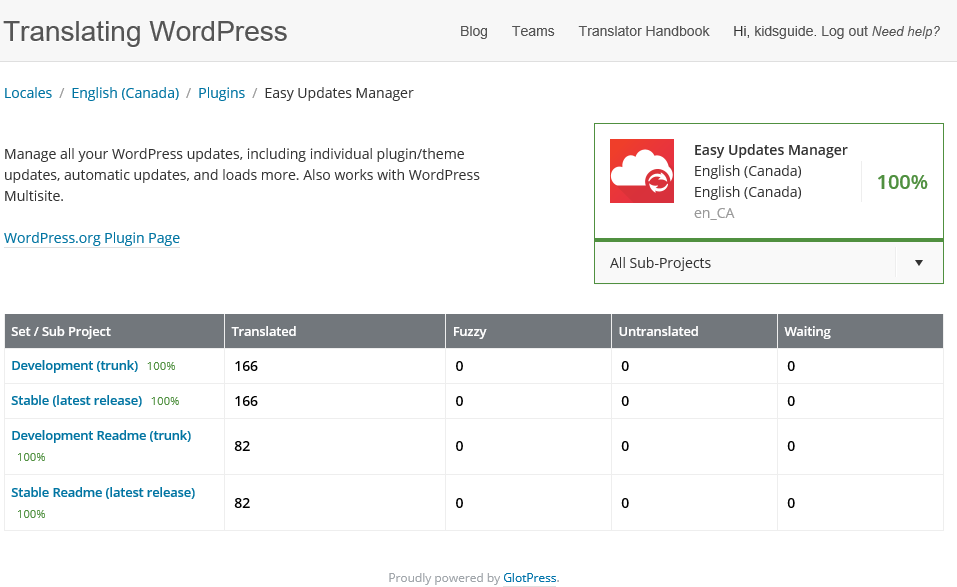Open the Need help? link
The image size is (957, 587).
906,31
